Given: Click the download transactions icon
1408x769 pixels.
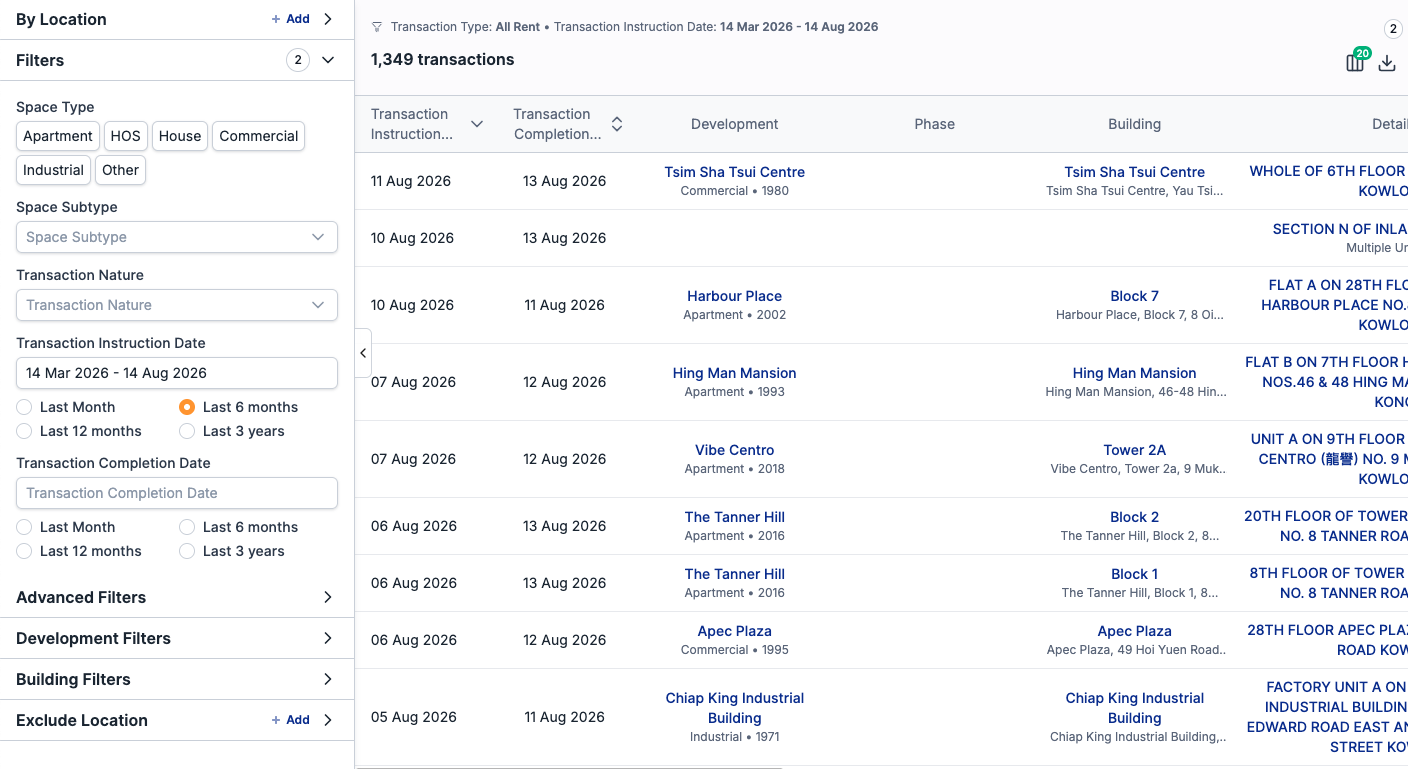Looking at the screenshot, I should [x=1387, y=63].
